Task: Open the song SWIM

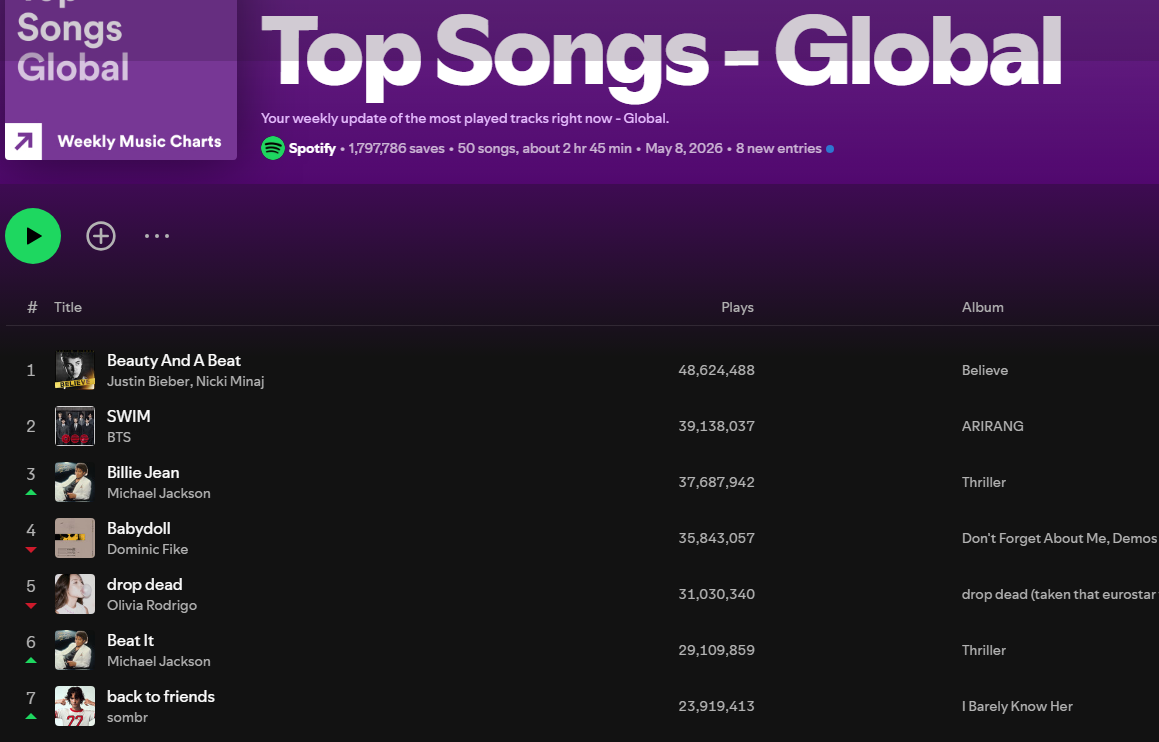Action: coord(129,416)
